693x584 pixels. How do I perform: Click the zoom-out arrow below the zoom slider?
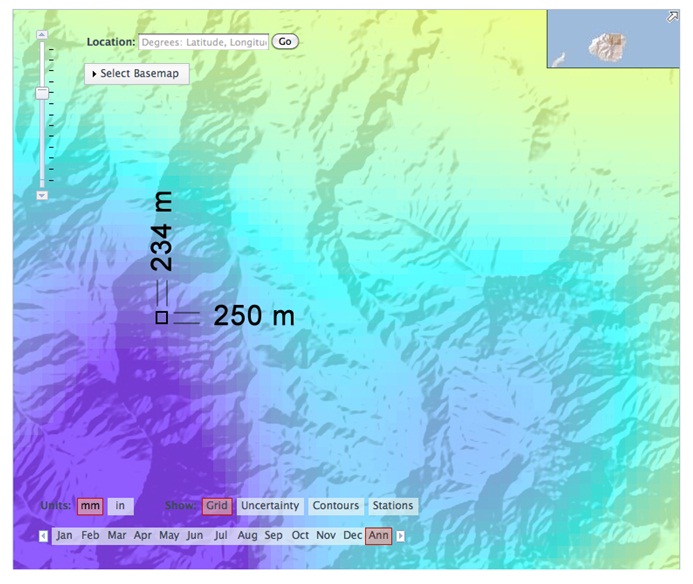[42, 195]
